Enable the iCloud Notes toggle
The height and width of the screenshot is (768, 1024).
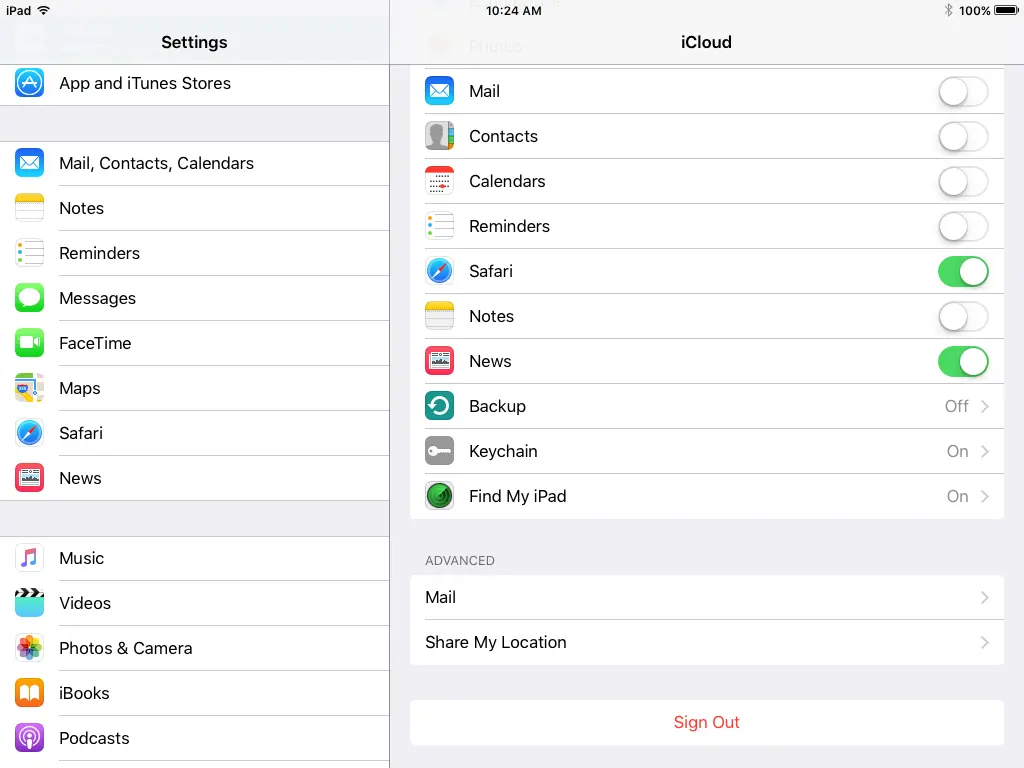click(x=963, y=317)
